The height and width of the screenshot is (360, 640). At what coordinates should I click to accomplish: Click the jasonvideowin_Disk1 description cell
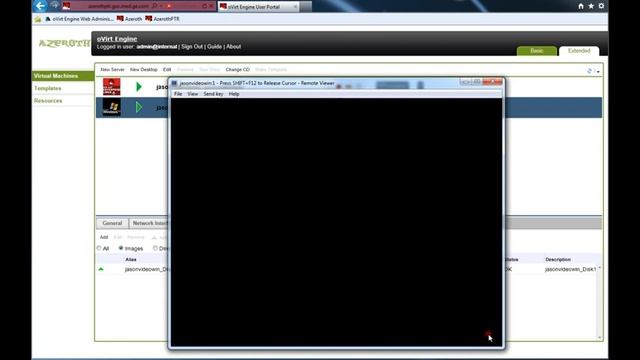tap(570, 269)
